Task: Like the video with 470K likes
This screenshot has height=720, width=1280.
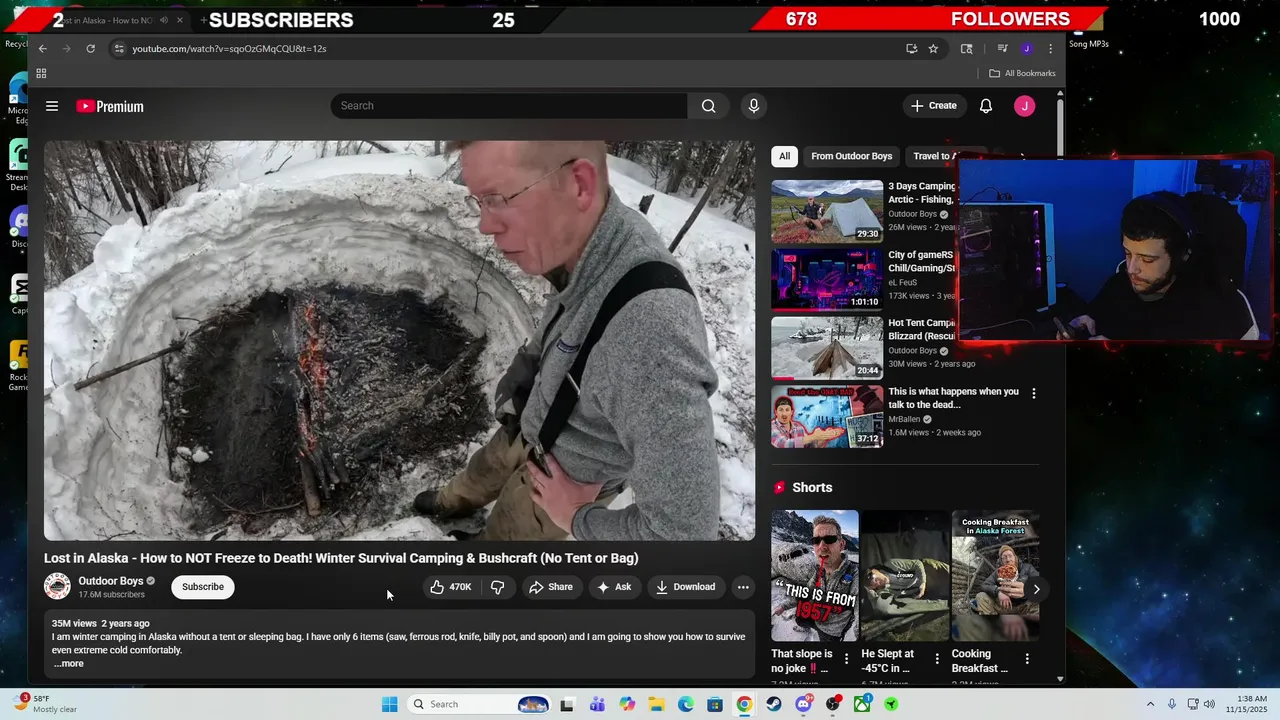Action: coord(450,587)
